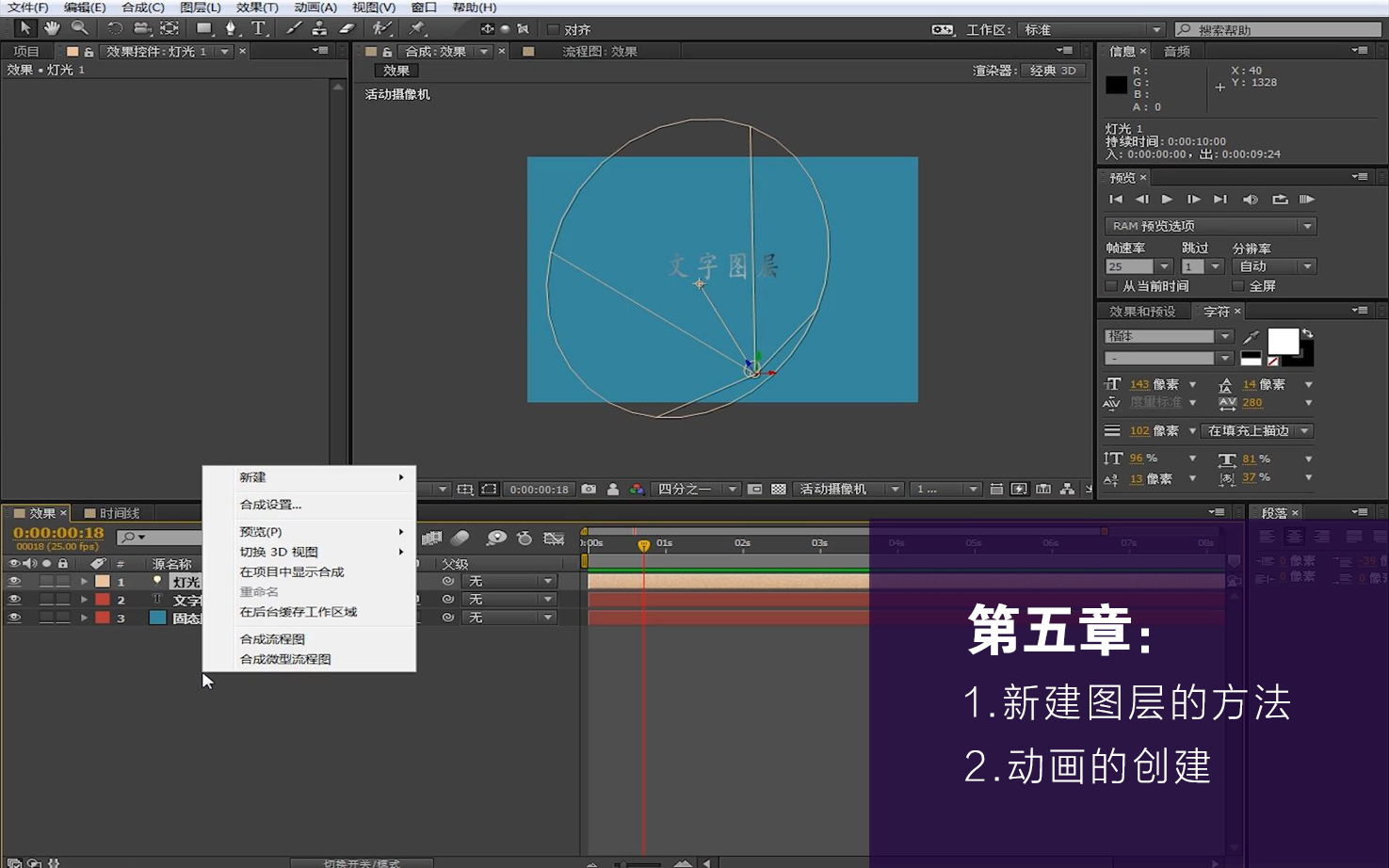Select the Selection arrow tool
Viewport: 1389px width, 868px height.
(25, 28)
